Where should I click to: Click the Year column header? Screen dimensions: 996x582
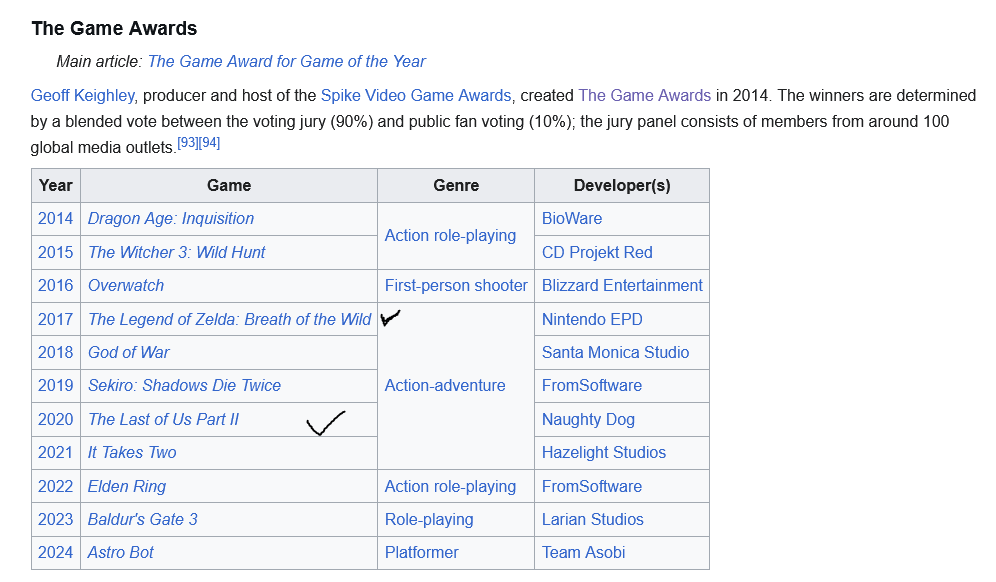tap(56, 186)
